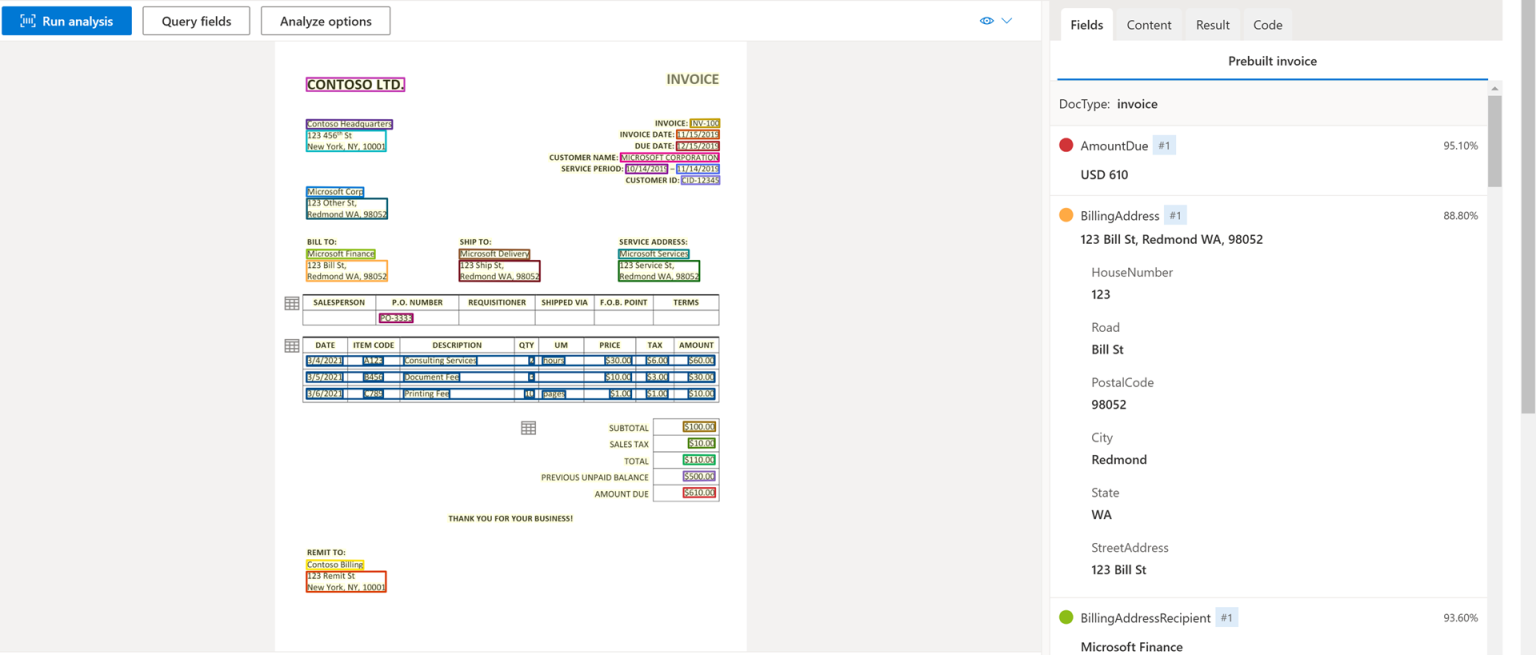Click the orange dot beside BillingAddress
The height and width of the screenshot is (655, 1536).
point(1066,215)
